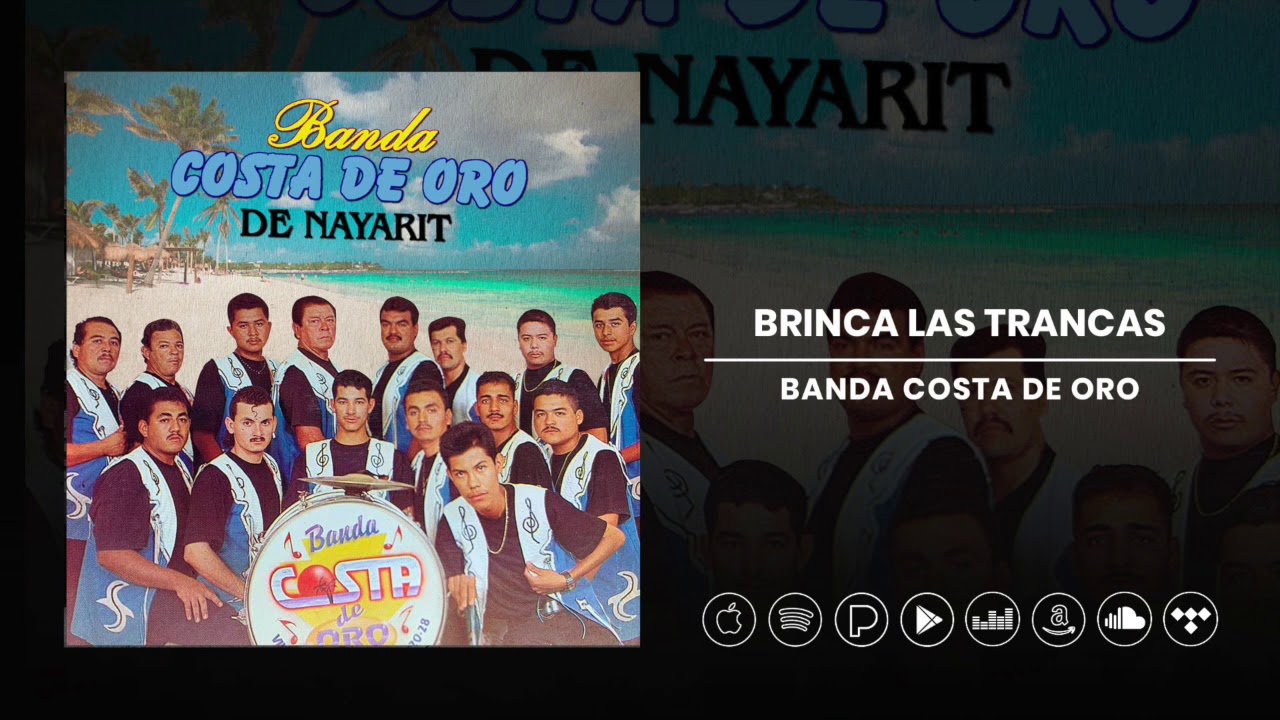The image size is (1280, 720).
Task: Click the BANDA COSTA DE ORO artist name
Action: [960, 389]
